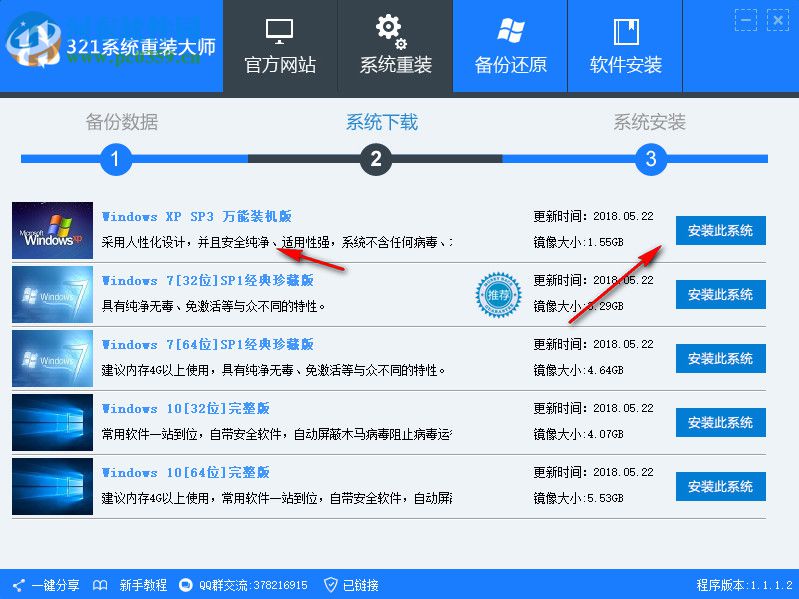The height and width of the screenshot is (599, 799).
Task: Click the monitor icon above 官方网站
Action: coord(279,32)
